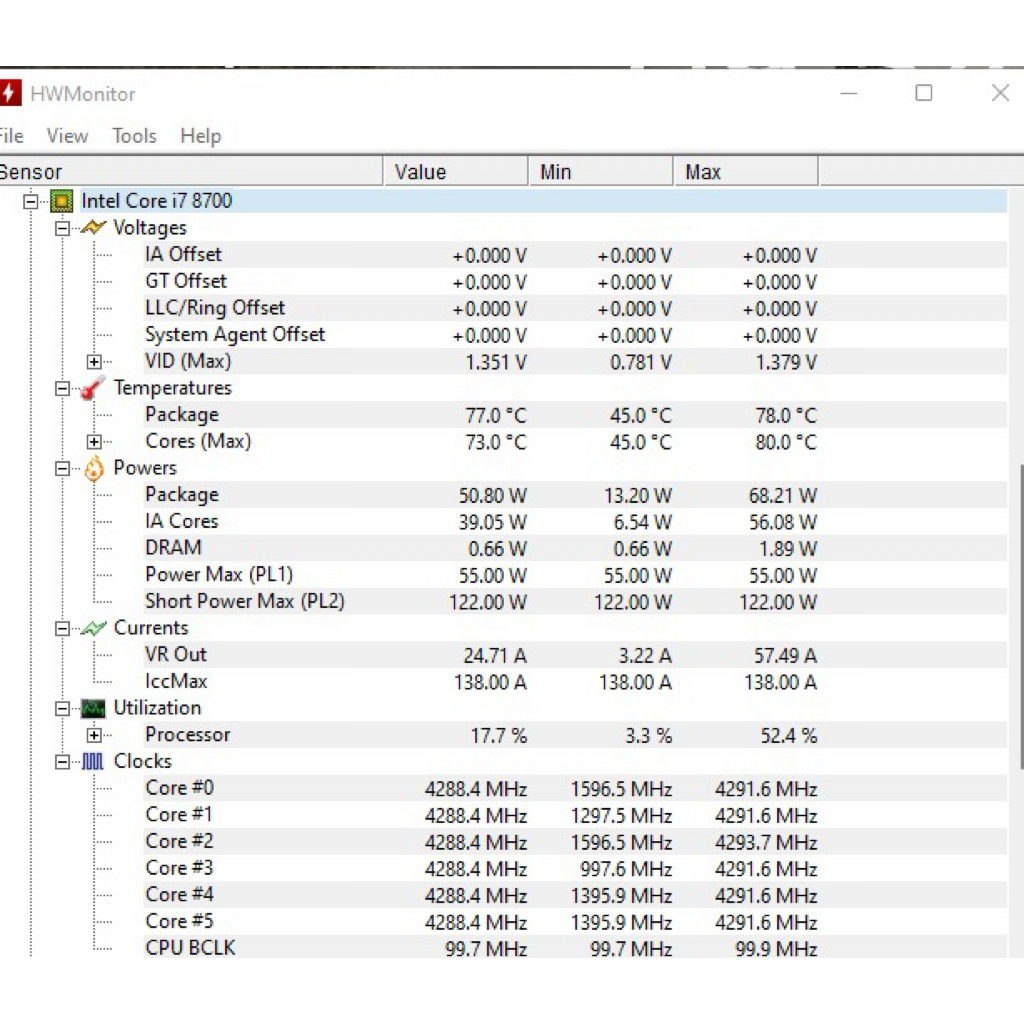Click the Currents green wave icon
The image size is (1024, 1024).
coord(93,629)
